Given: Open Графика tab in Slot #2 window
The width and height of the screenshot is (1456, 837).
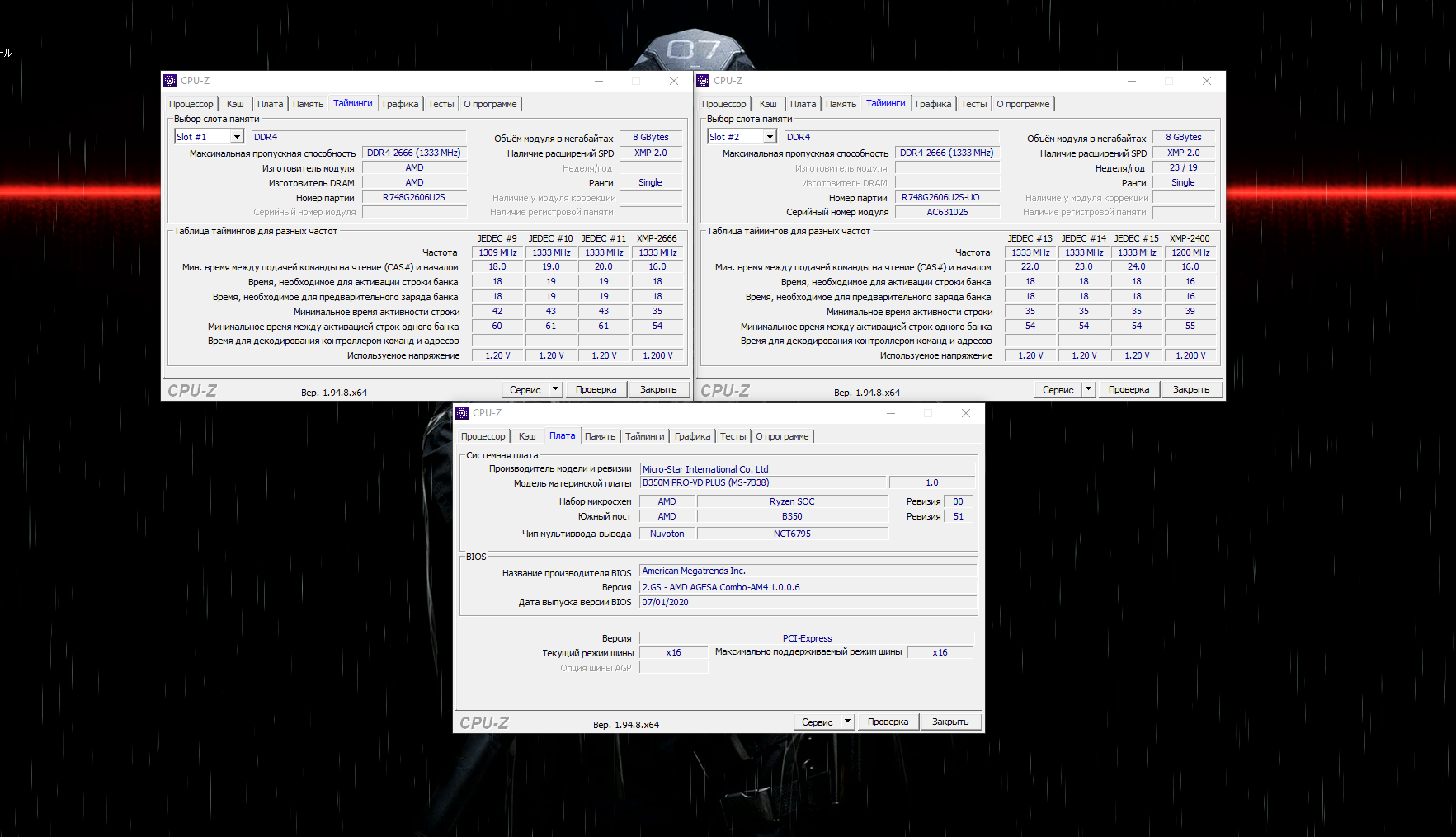Looking at the screenshot, I should pyautogui.click(x=934, y=104).
